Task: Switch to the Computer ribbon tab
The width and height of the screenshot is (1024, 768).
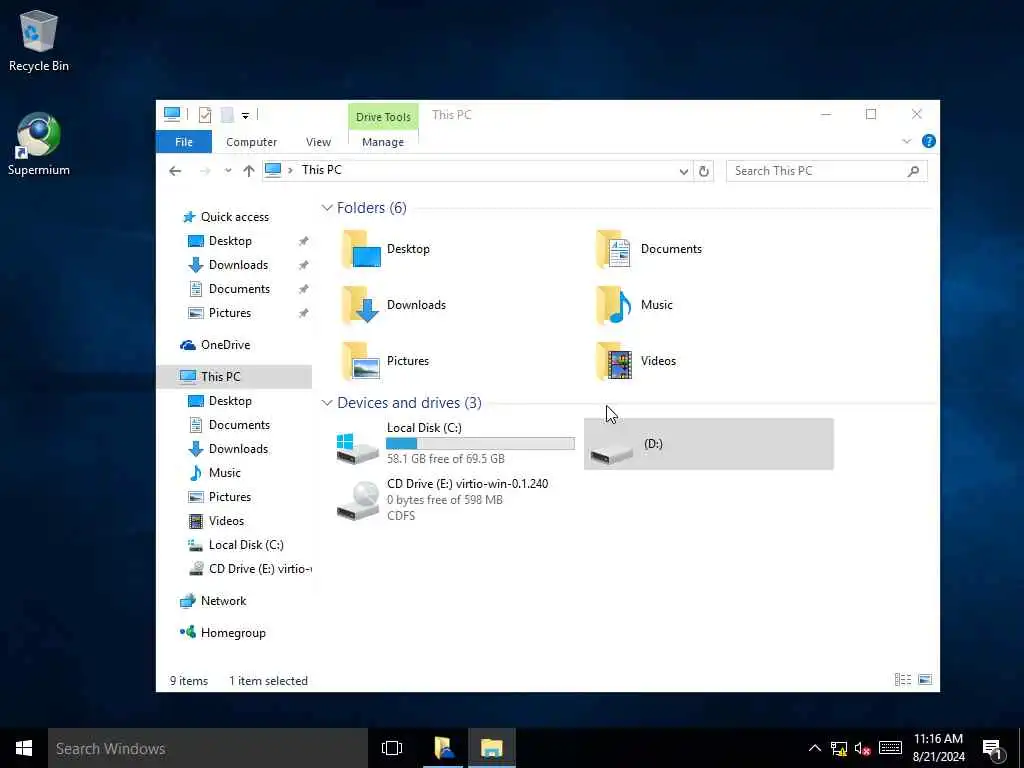Action: (x=251, y=142)
